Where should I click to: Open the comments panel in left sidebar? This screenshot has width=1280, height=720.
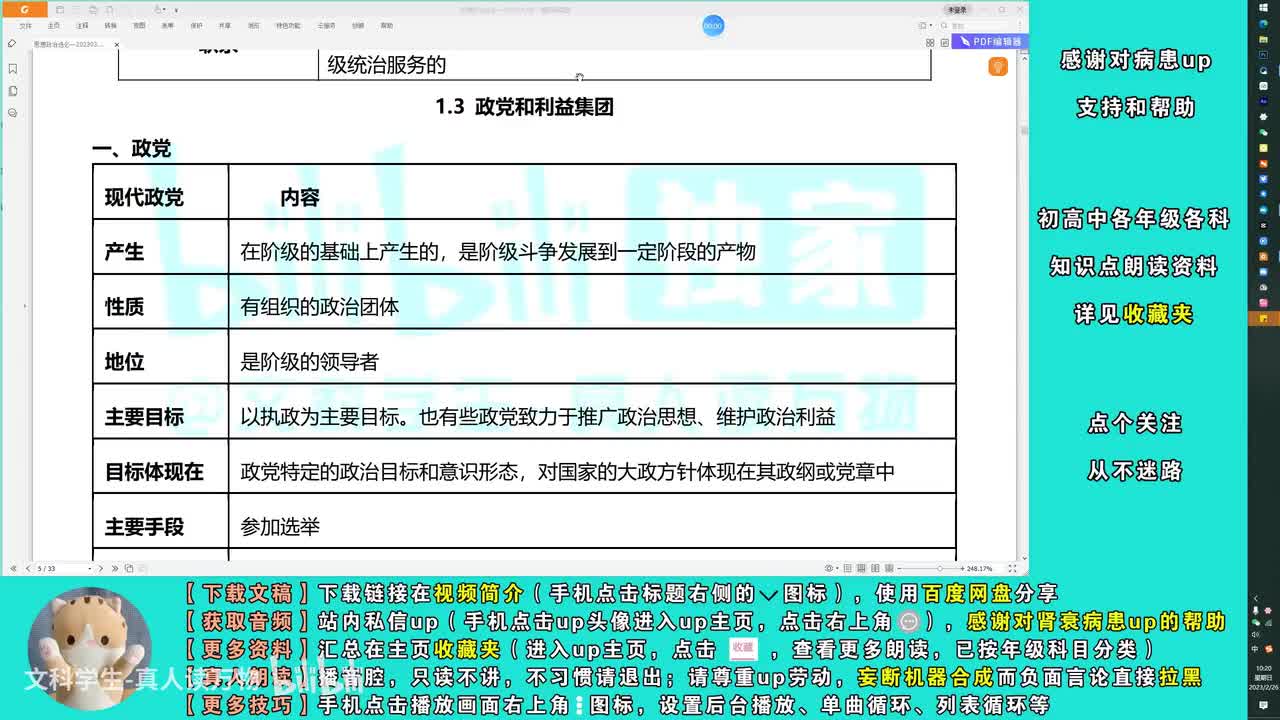pos(12,113)
